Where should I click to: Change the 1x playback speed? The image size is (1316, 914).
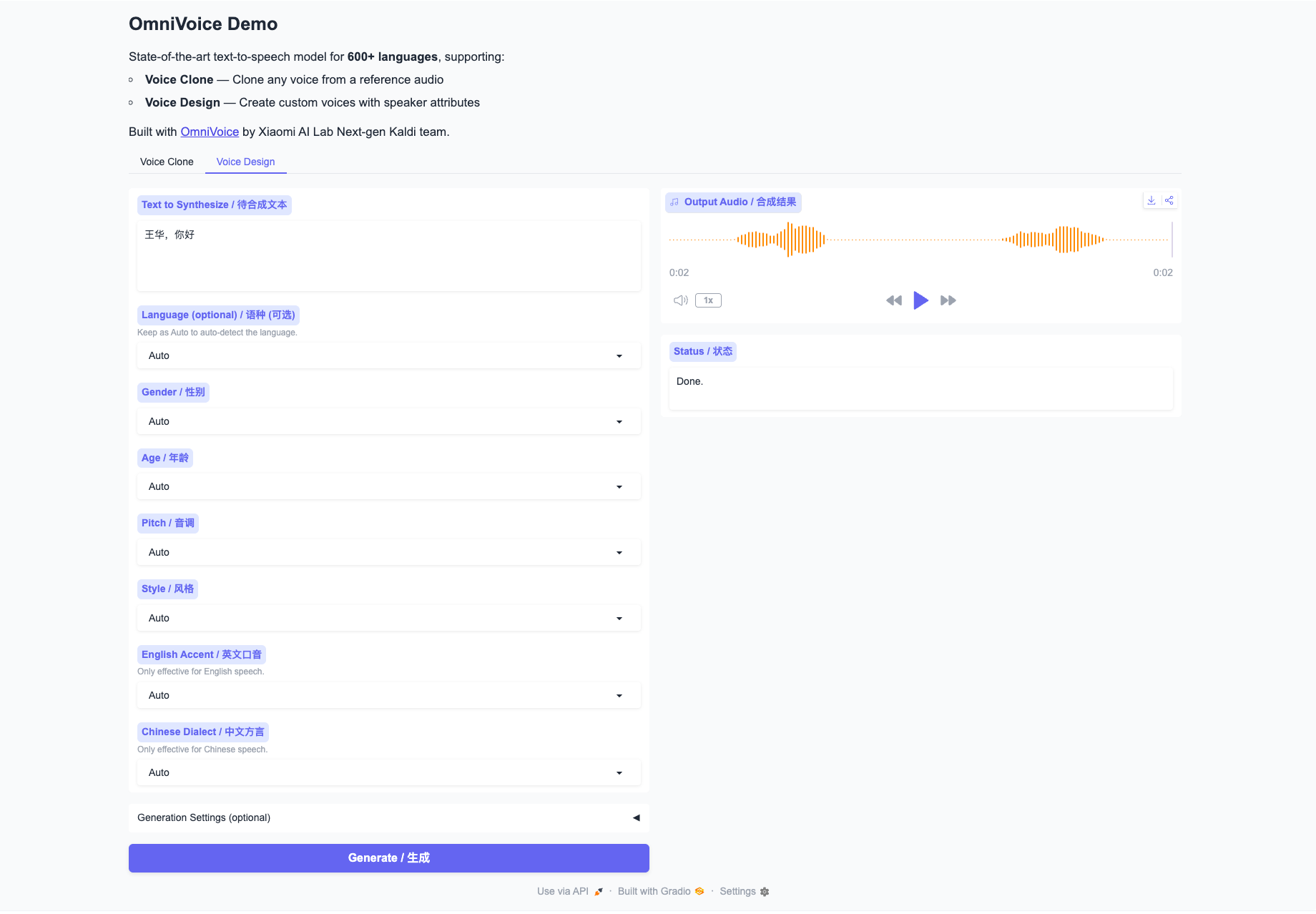[708, 300]
